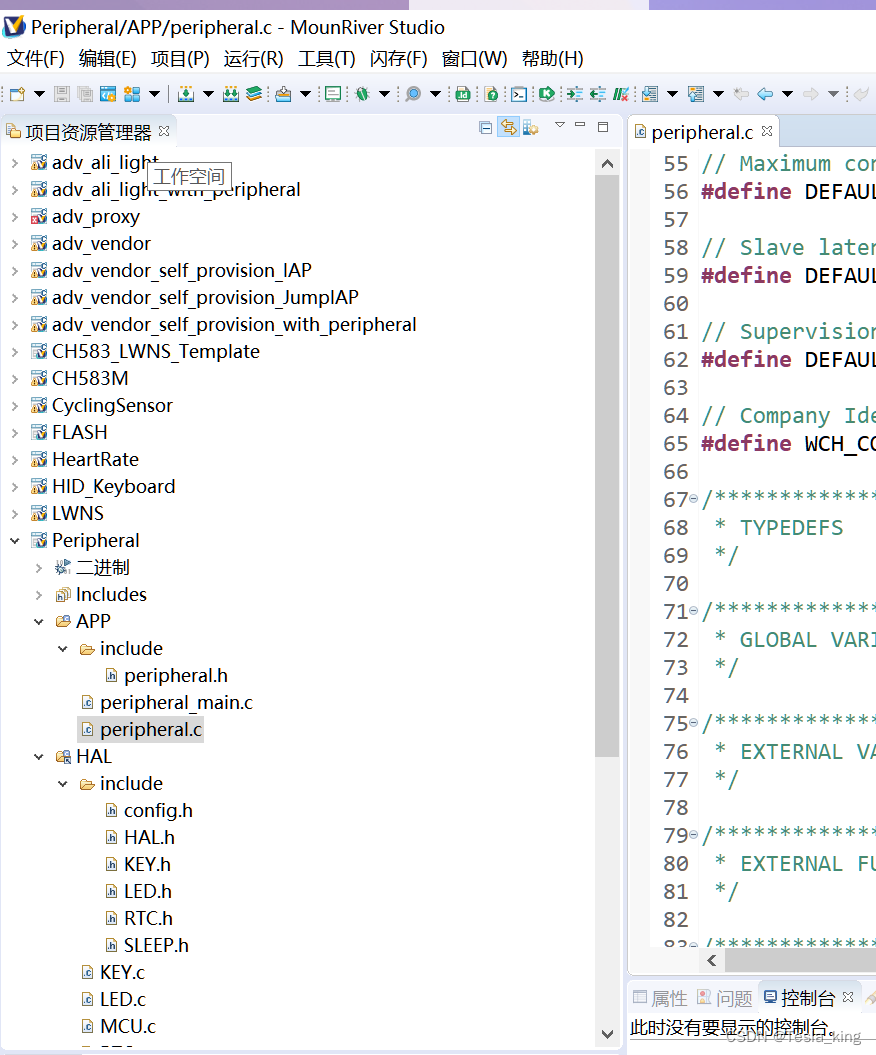Click the explorer scrollbar up arrow

607,163
